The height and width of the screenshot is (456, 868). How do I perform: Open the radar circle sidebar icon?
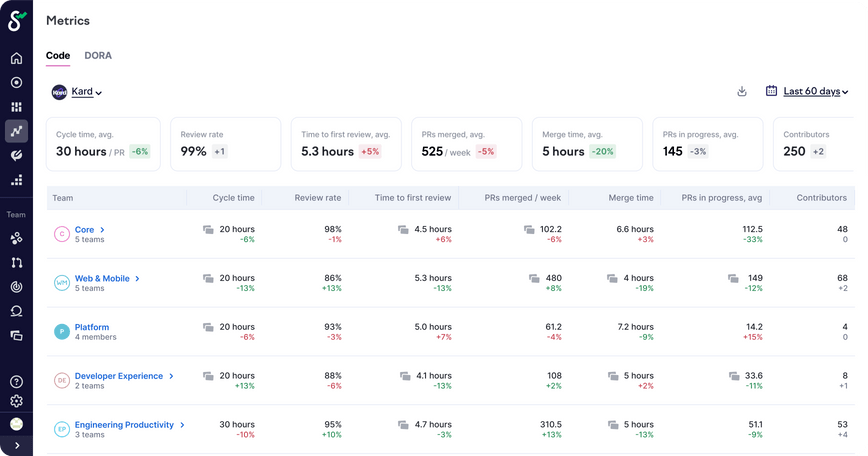click(17, 287)
